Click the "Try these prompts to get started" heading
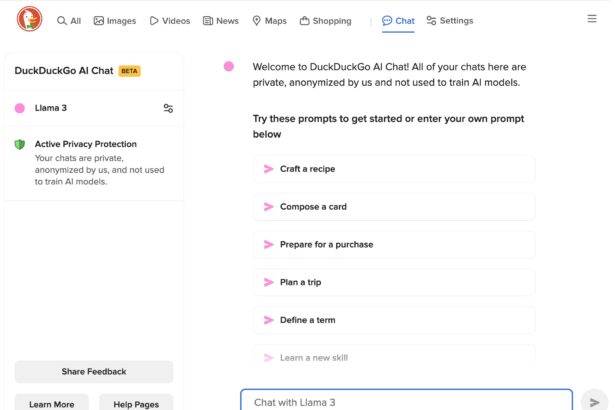This screenshot has width=615, height=410. (388, 126)
